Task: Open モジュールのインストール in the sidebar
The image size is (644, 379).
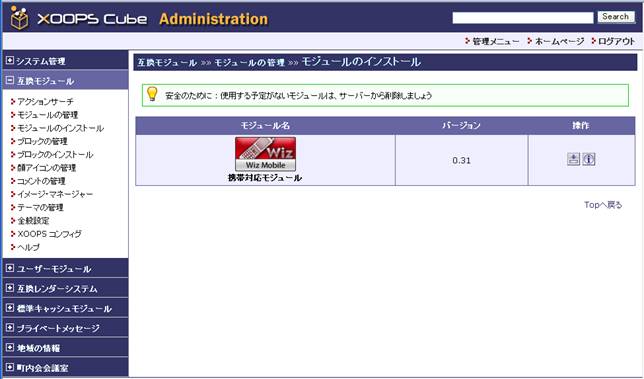Action: coord(60,128)
